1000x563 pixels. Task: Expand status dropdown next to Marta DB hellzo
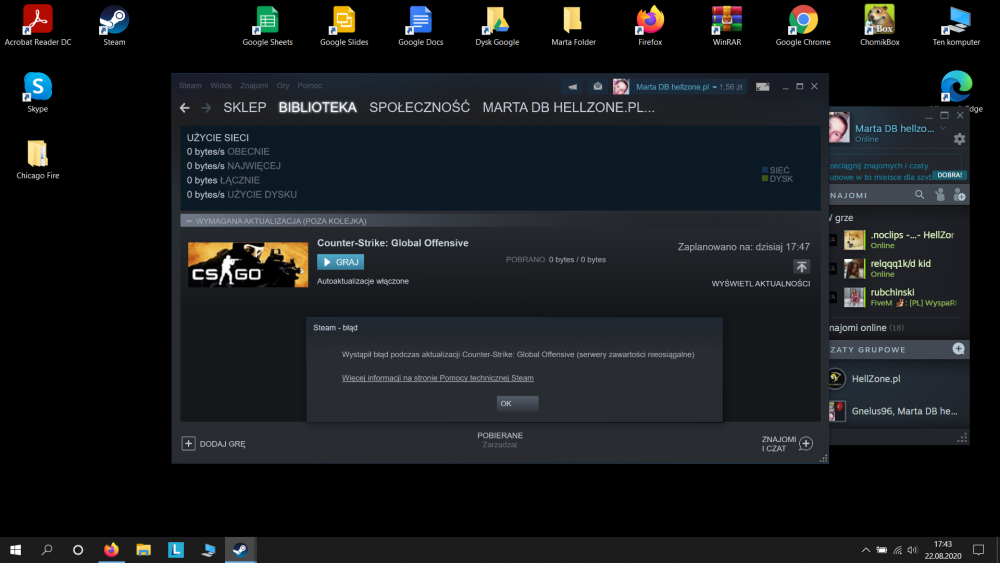[x=943, y=128]
